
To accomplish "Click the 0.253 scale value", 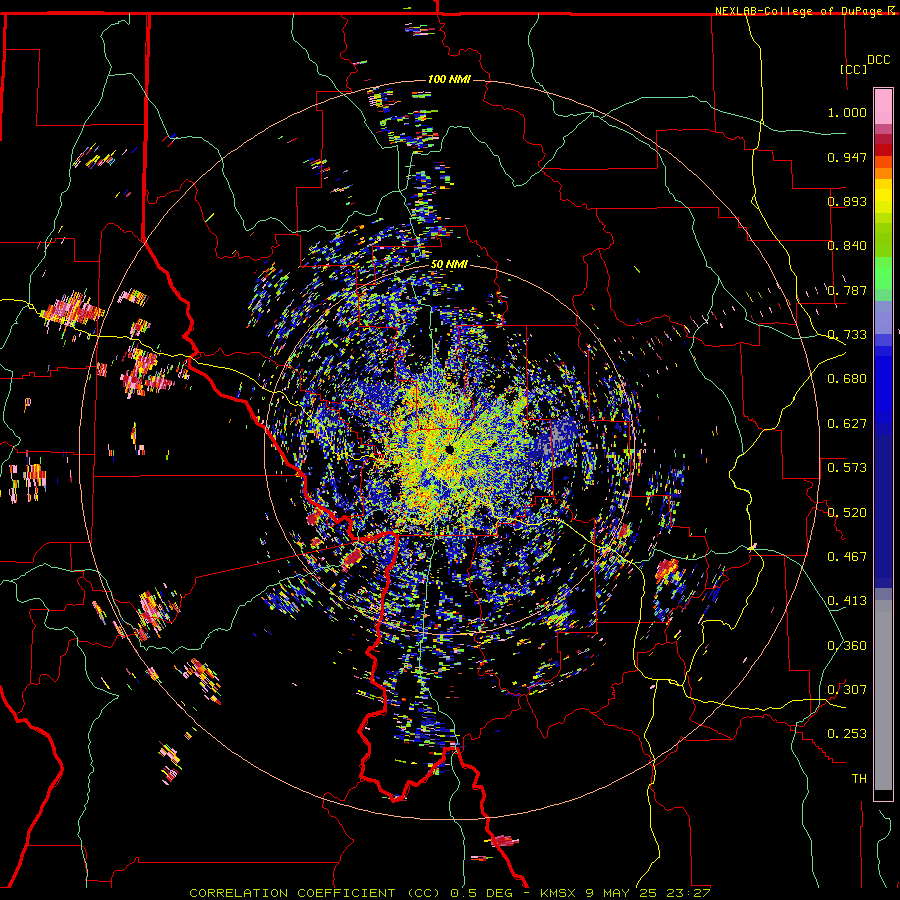I will pos(847,734).
